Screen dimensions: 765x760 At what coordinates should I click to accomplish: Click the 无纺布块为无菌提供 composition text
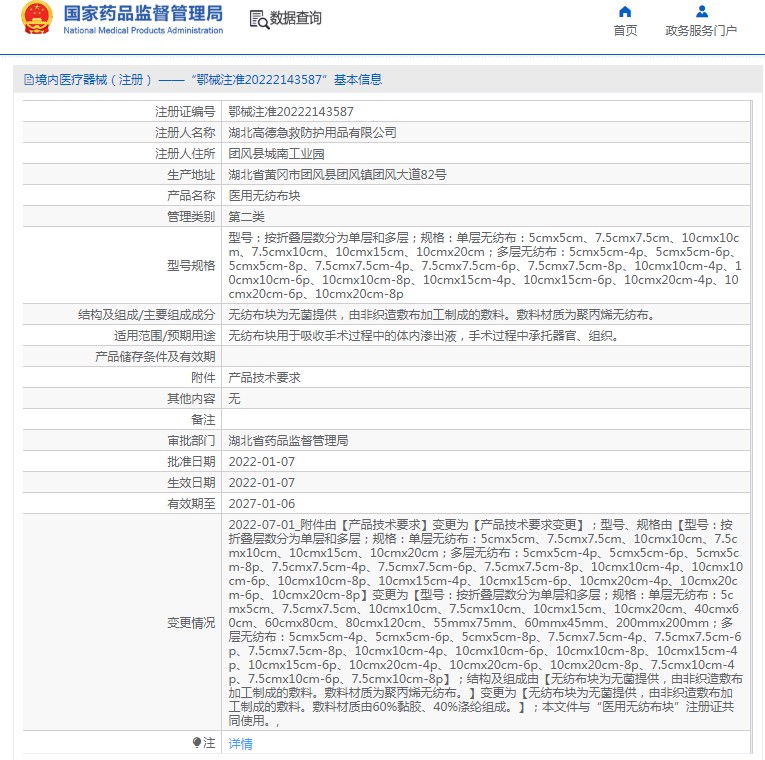(442, 315)
